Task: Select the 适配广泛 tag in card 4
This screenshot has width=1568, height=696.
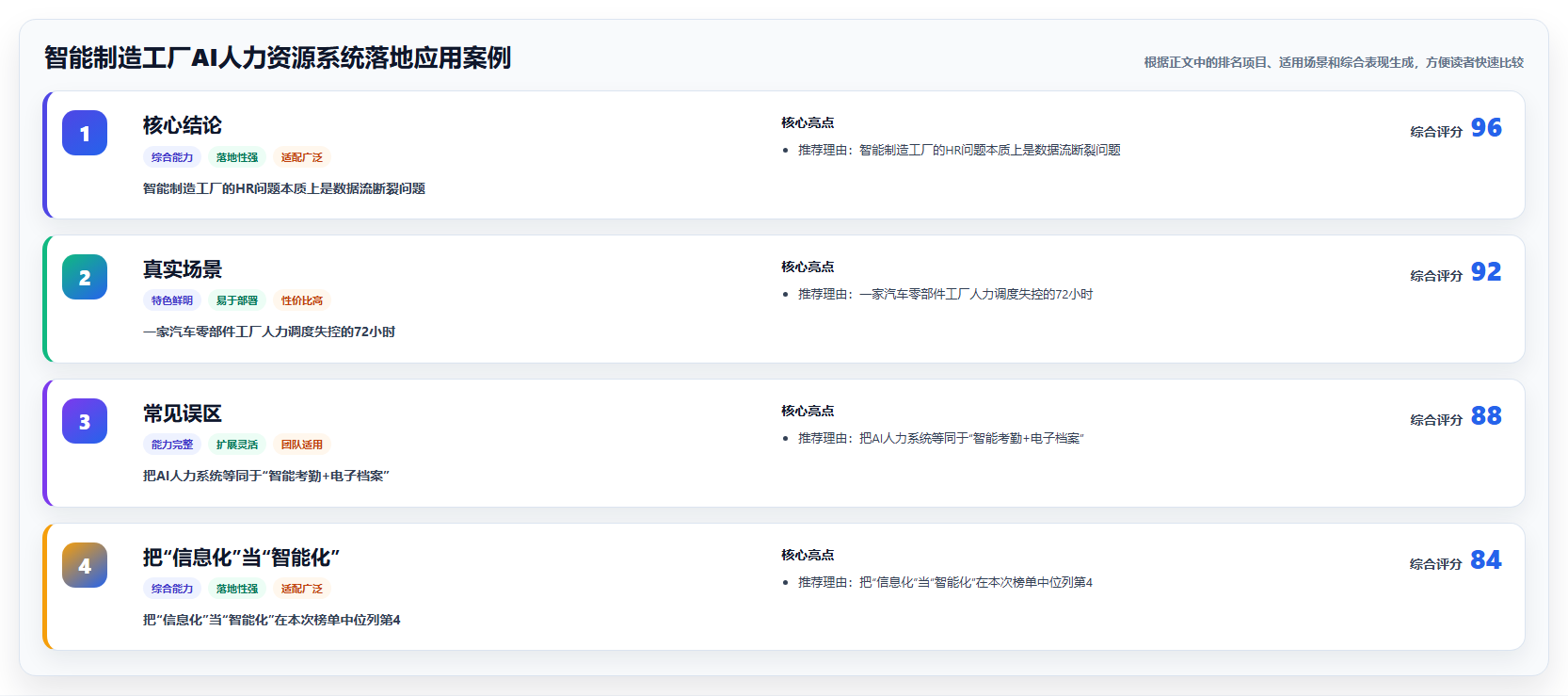Action: coord(302,589)
